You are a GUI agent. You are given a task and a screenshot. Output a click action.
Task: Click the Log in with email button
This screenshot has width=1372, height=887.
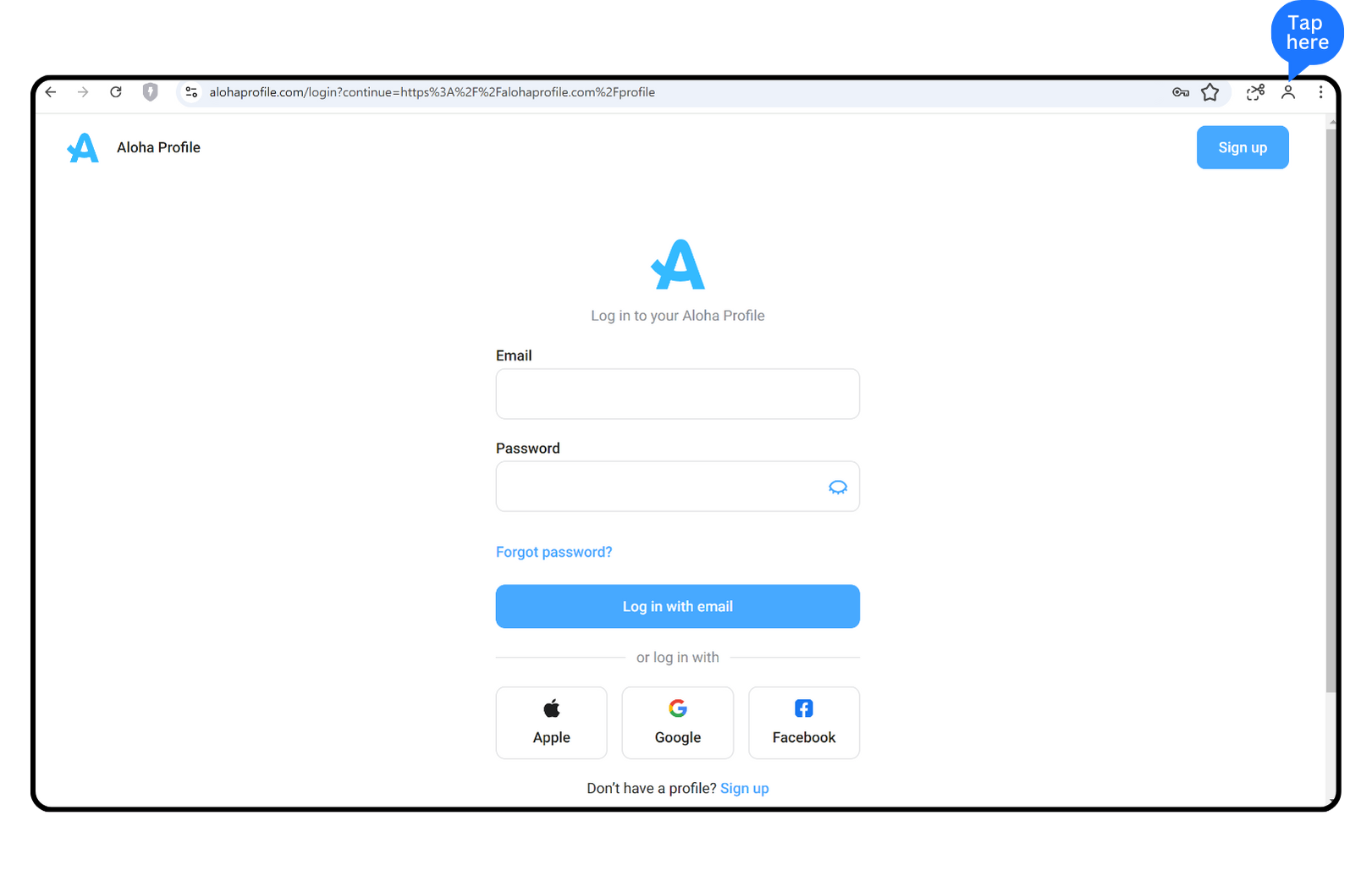678,606
